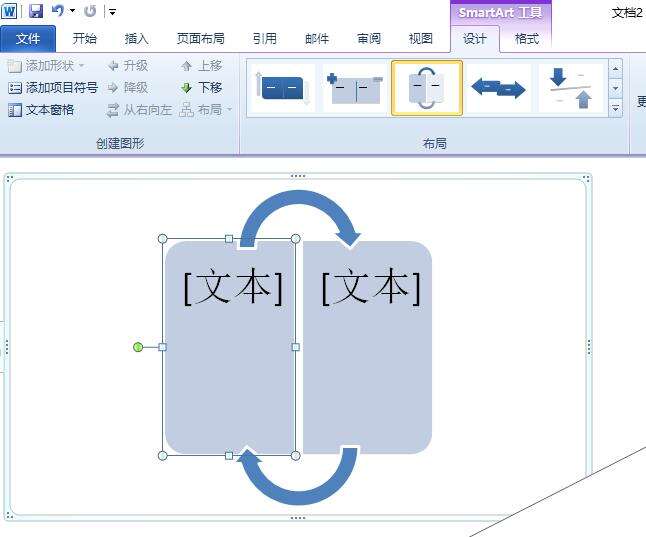The width and height of the screenshot is (646, 537).
Task: Switch to the 视图 tab
Action: (421, 39)
